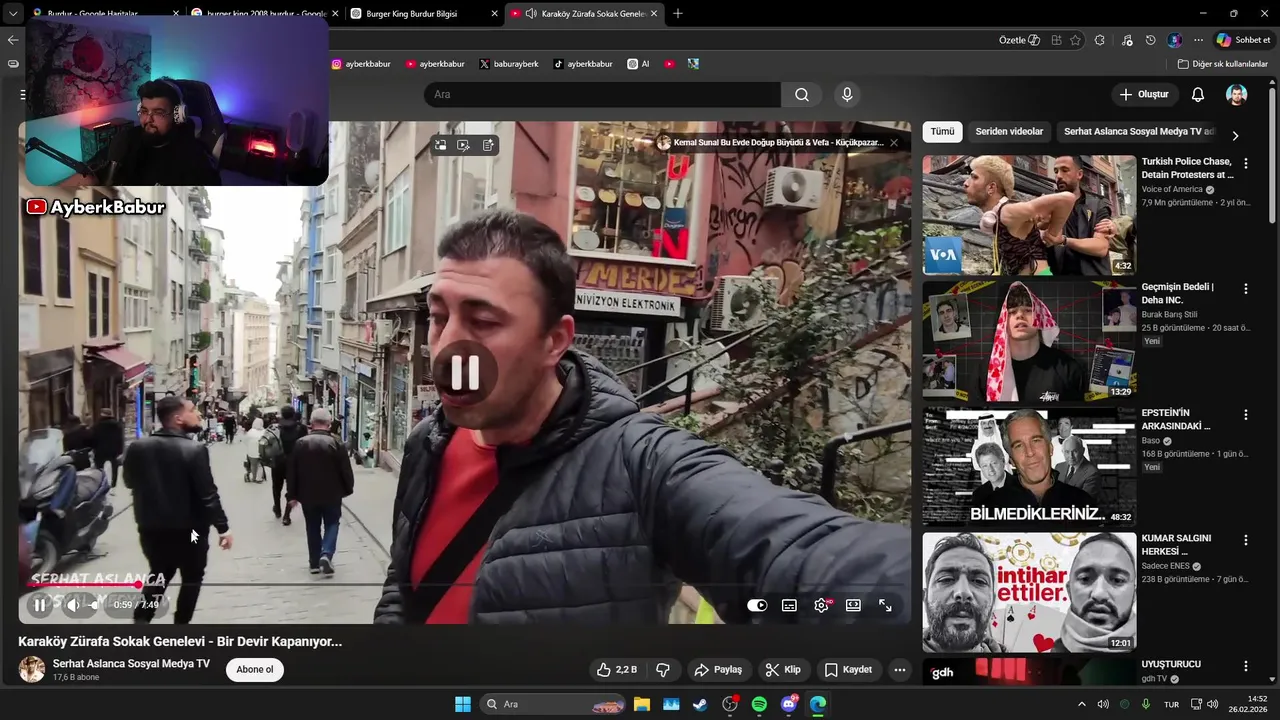This screenshot has height=720, width=1280.
Task: Click Özetle summarize in address bar
Action: tap(1019, 40)
